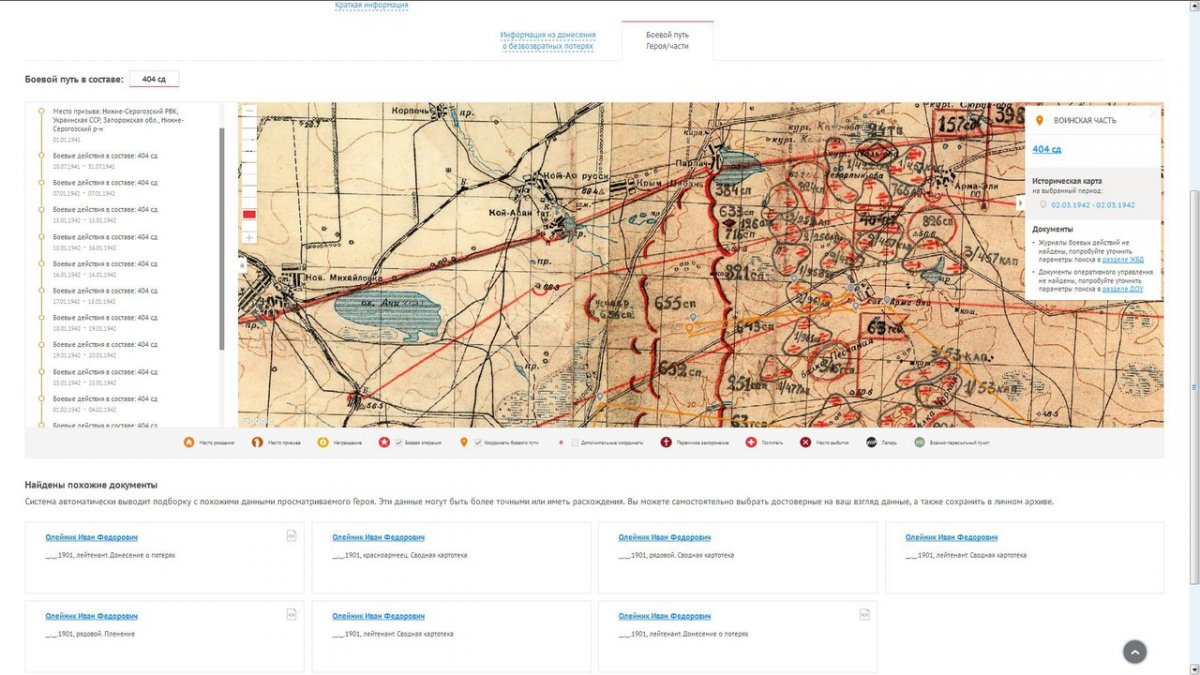This screenshot has height=675, width=1200.
Task: Click entry dated 17.01.1942 - 18.01.1942
Action: pos(105,295)
